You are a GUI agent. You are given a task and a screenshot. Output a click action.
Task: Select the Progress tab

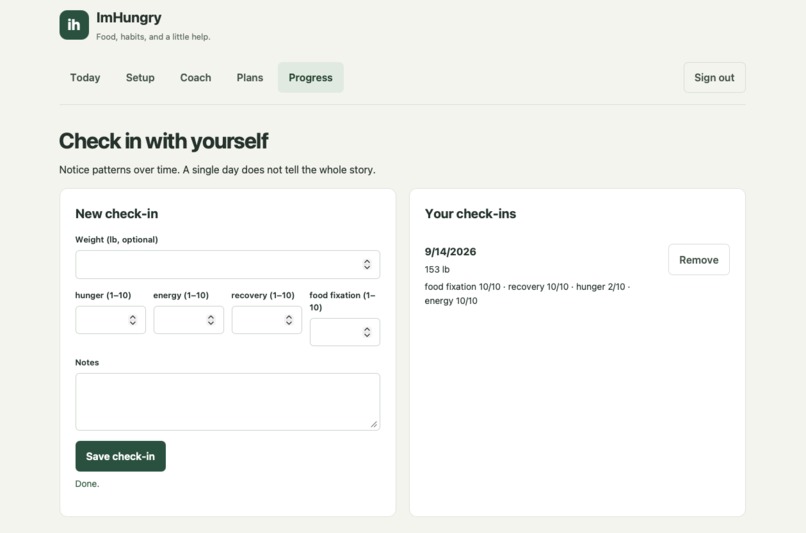coord(310,78)
